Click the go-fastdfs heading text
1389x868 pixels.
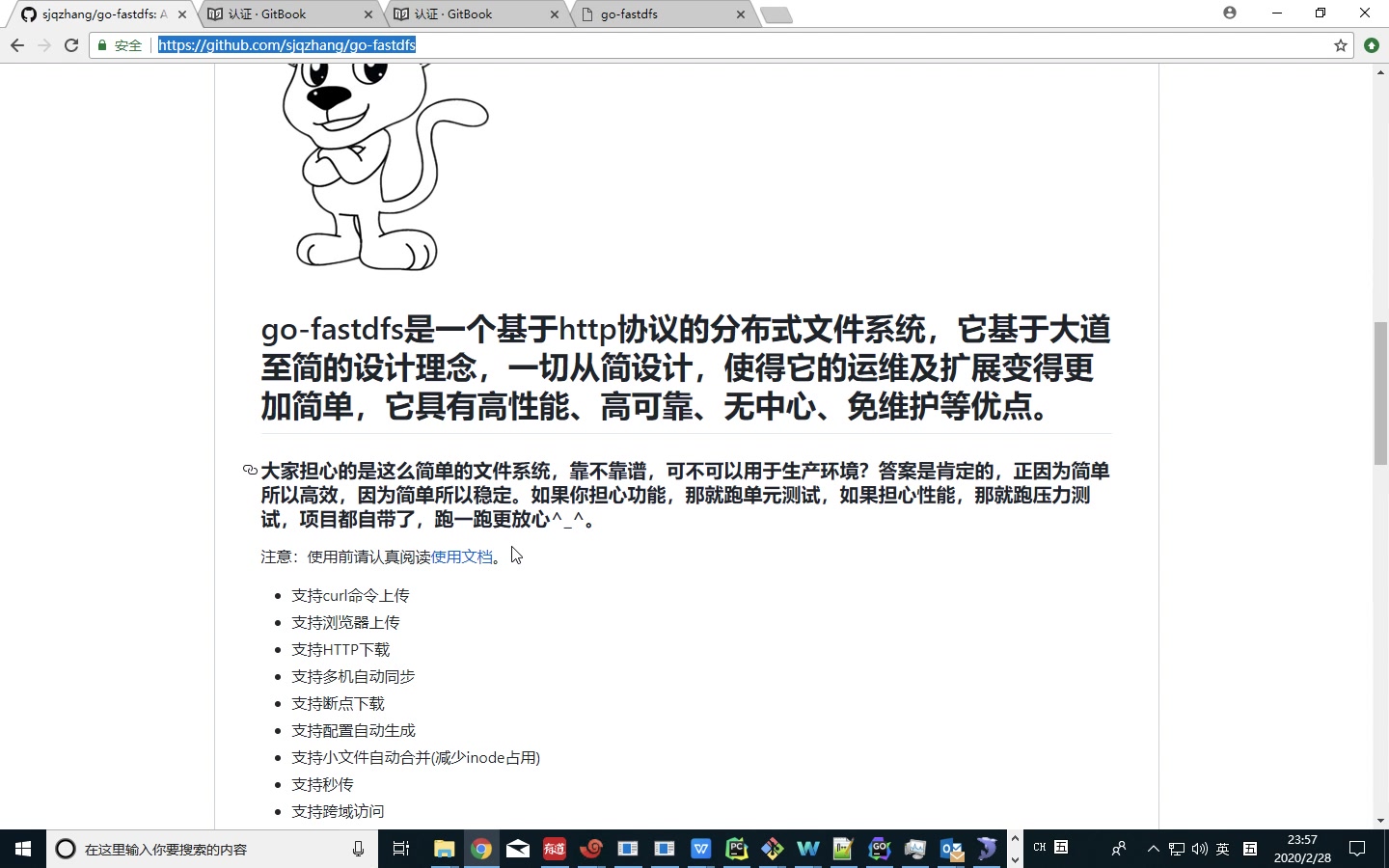click(686, 367)
